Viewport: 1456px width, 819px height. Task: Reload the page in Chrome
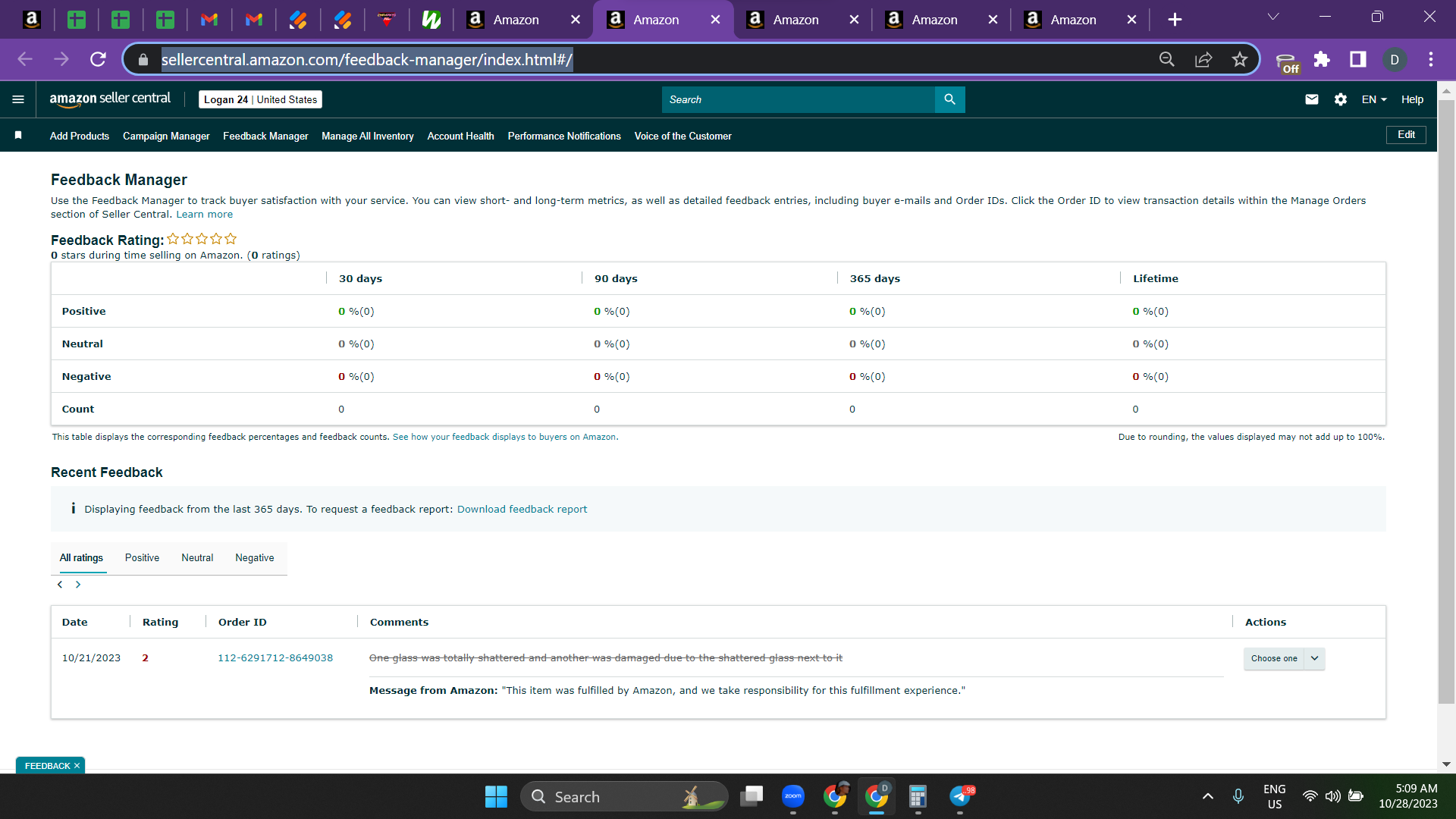pos(99,59)
